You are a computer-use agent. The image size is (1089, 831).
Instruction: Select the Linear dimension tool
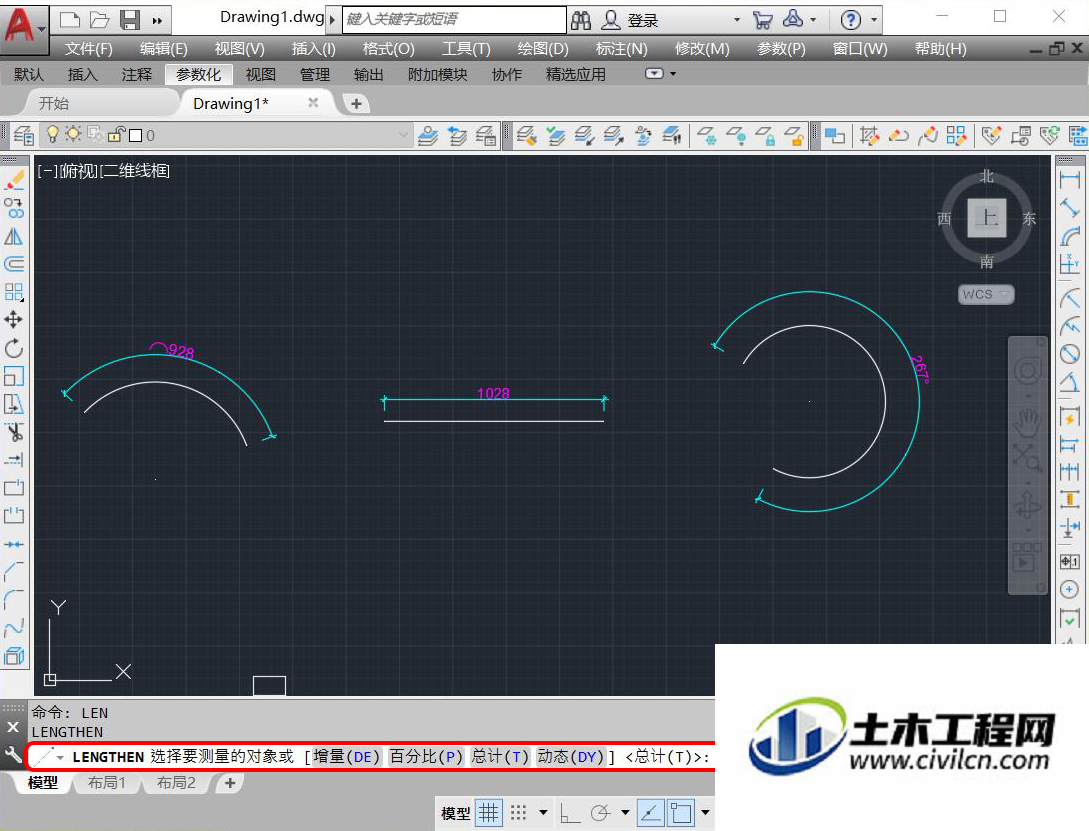click(x=1070, y=180)
